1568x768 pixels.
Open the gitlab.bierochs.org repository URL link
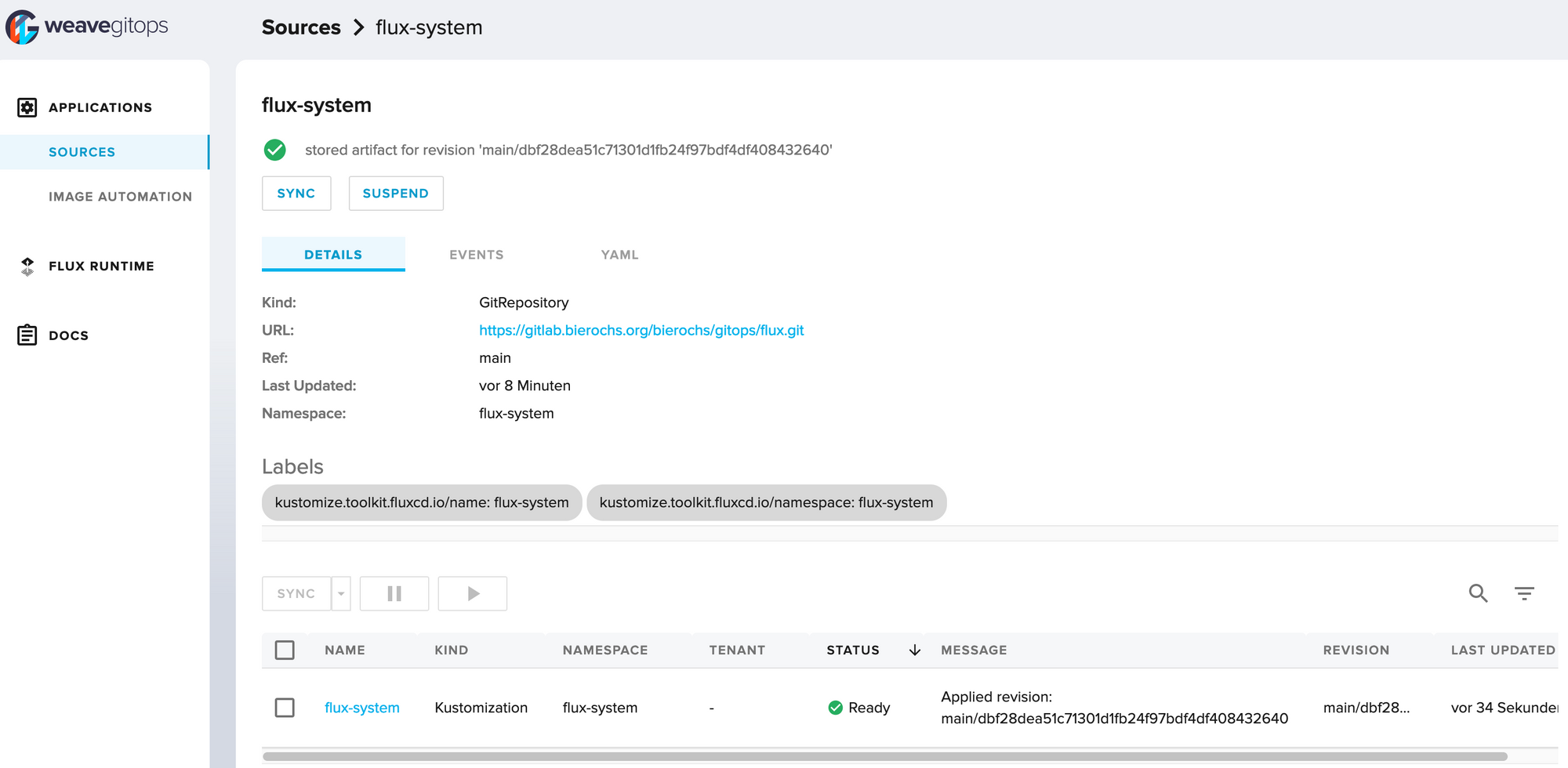click(x=641, y=331)
